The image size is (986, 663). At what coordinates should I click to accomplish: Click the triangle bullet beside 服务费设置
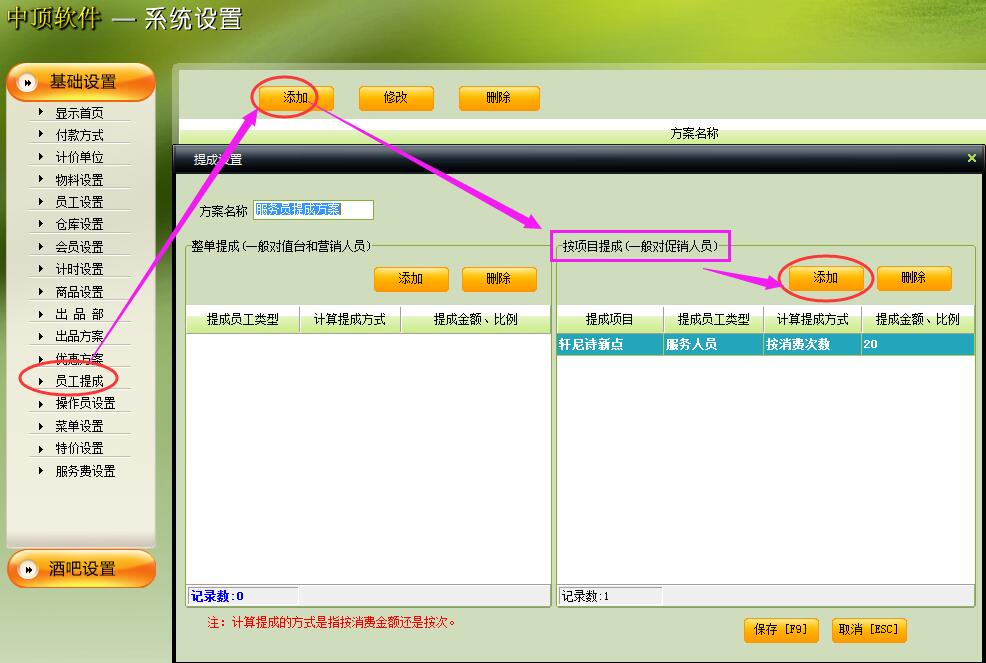41,470
